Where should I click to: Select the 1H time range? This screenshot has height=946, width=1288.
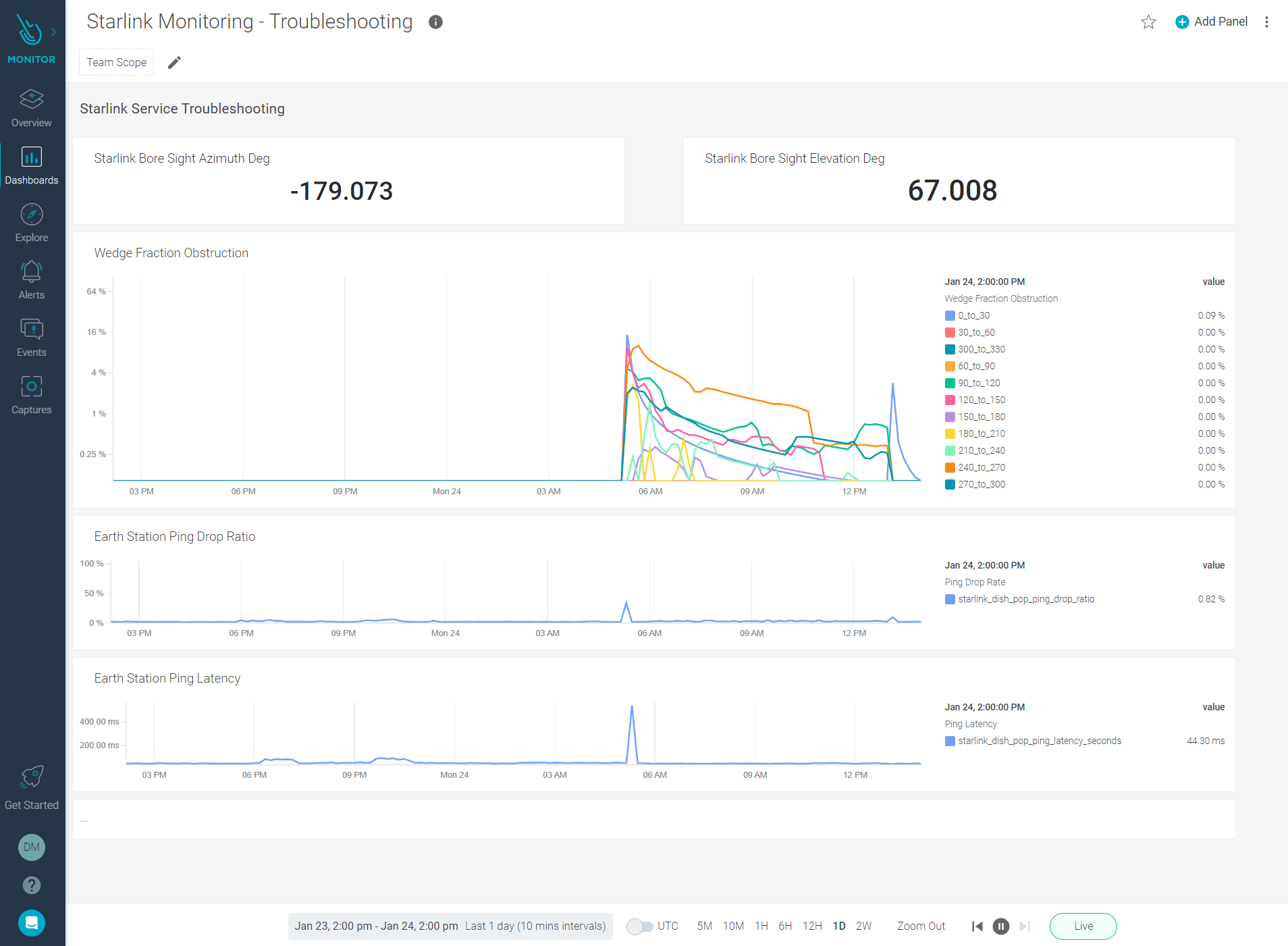point(761,926)
